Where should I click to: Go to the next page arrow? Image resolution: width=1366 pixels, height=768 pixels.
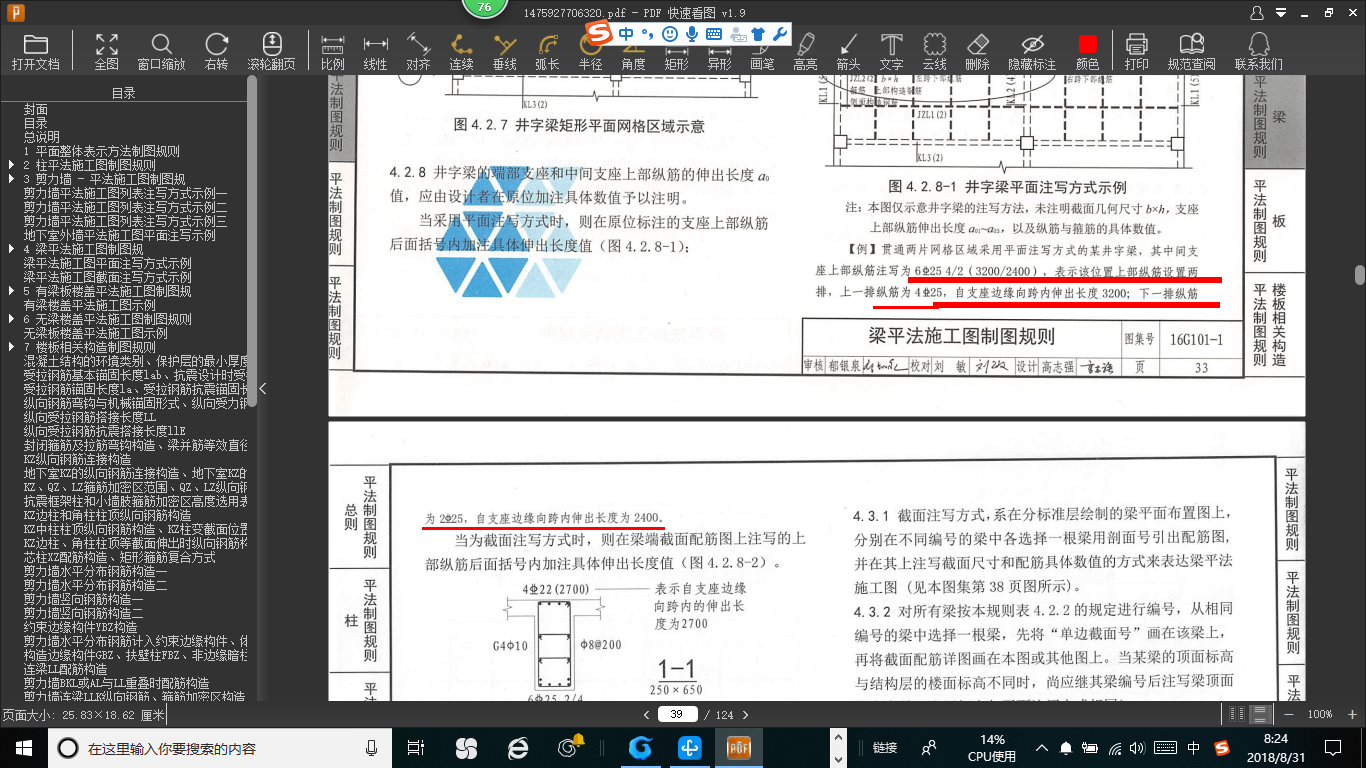tap(748, 714)
